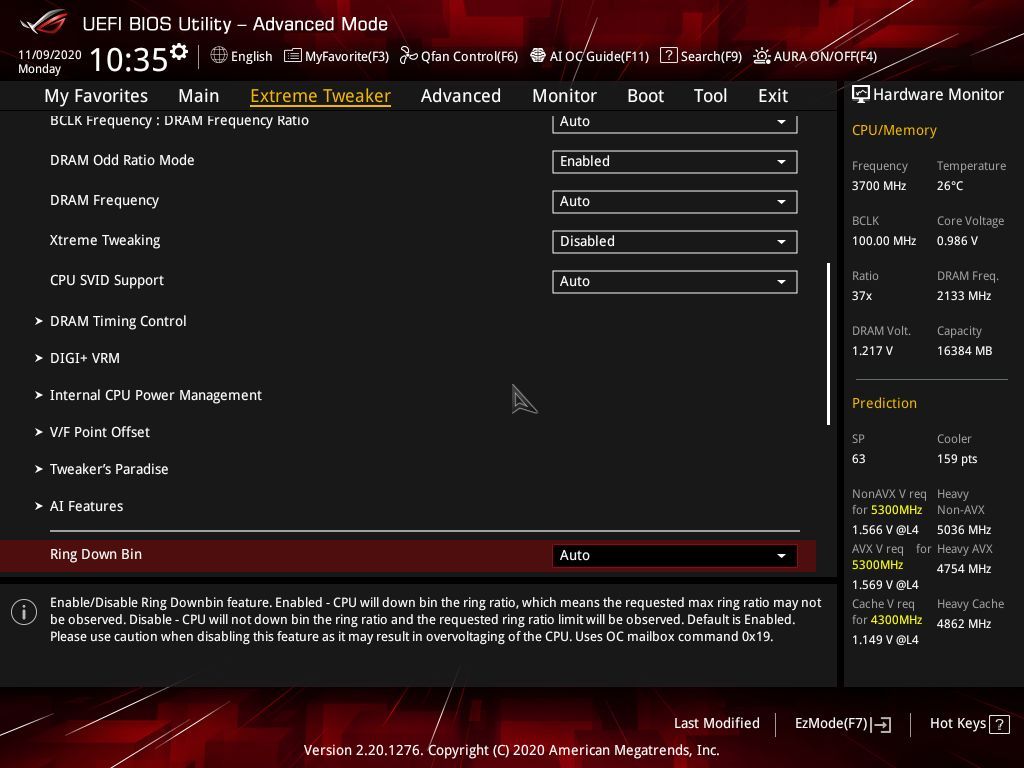Image resolution: width=1024 pixels, height=768 pixels.
Task: Click the globe language icon
Action: click(x=219, y=56)
